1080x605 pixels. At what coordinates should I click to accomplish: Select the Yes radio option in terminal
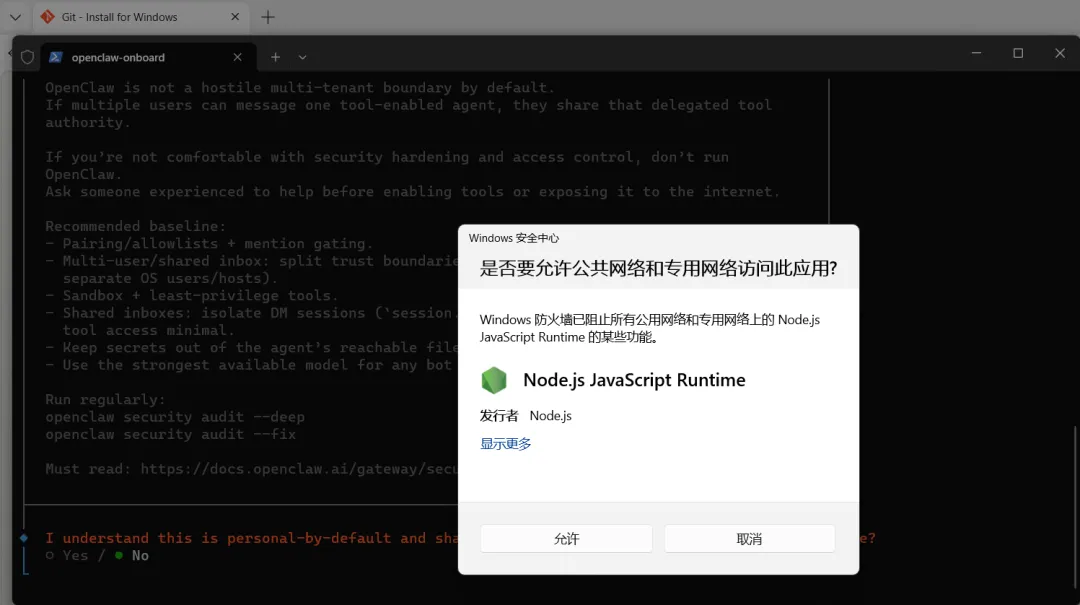point(67,555)
